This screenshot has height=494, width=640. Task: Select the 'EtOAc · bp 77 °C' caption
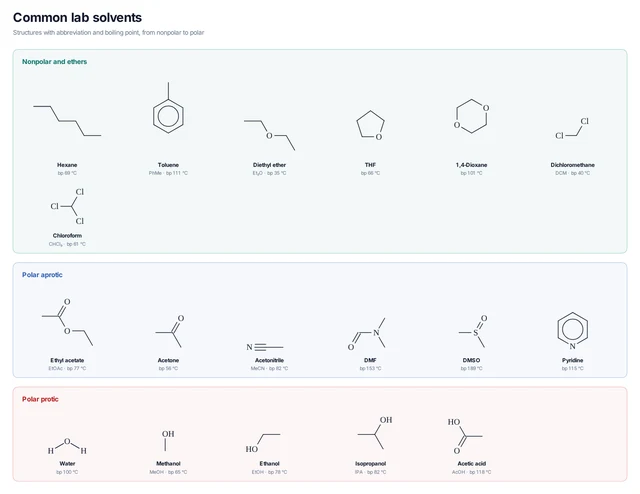67,368
